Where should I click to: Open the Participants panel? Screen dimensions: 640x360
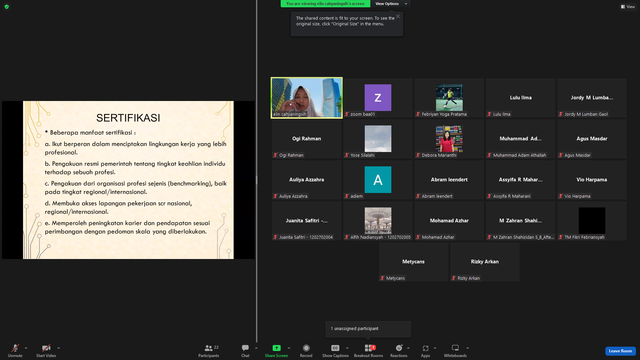pyautogui.click(x=209, y=350)
